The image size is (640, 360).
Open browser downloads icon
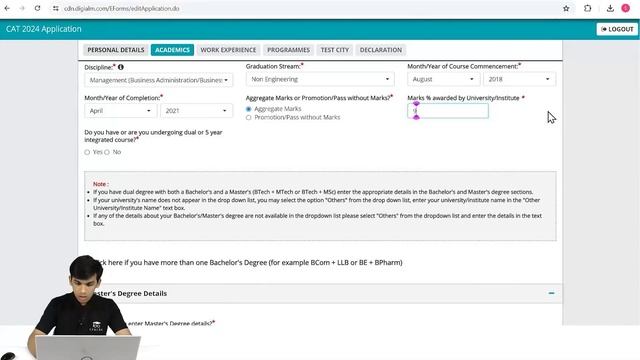[x=610, y=8]
